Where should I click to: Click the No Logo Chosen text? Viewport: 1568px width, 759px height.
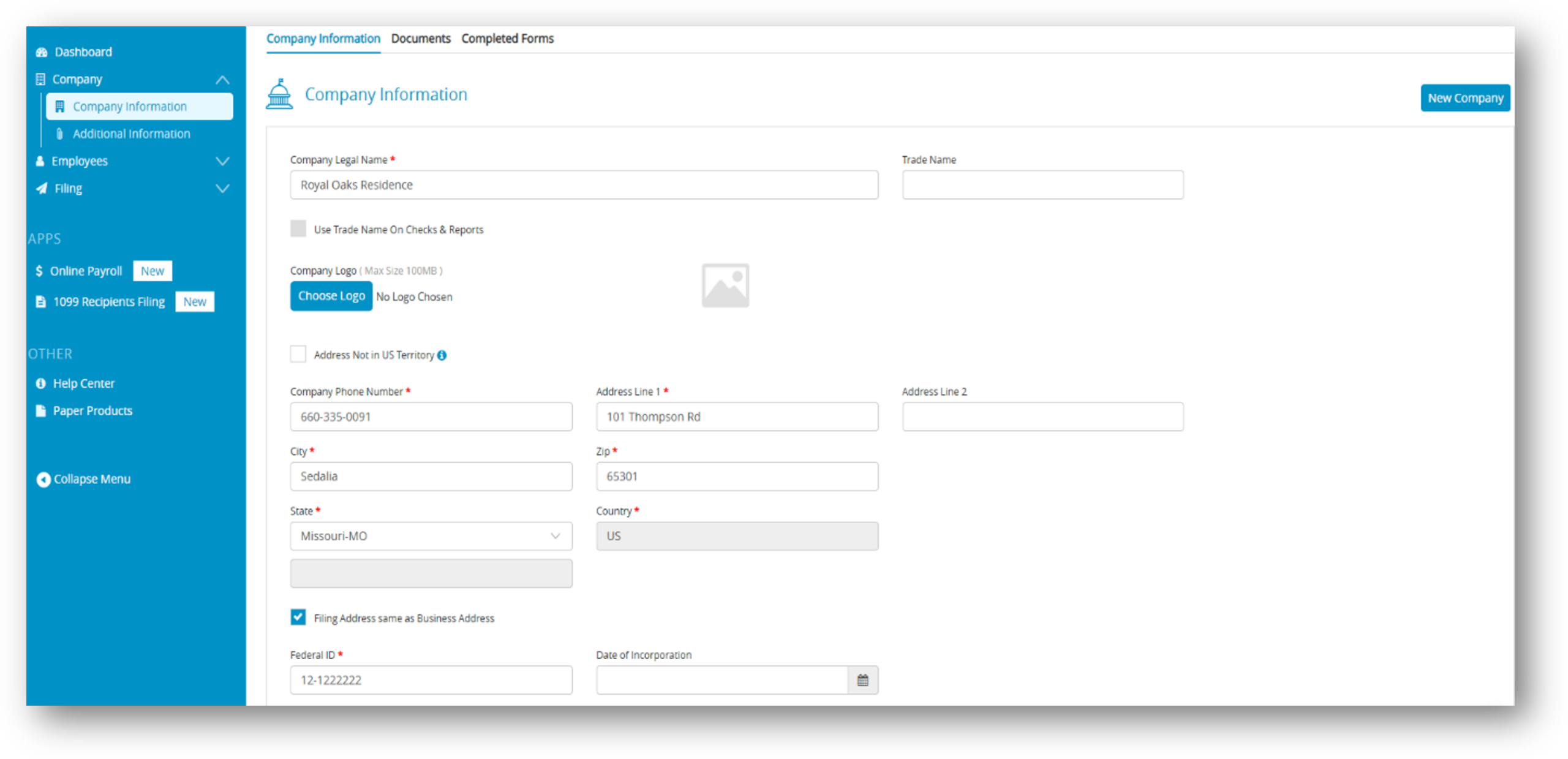point(414,296)
